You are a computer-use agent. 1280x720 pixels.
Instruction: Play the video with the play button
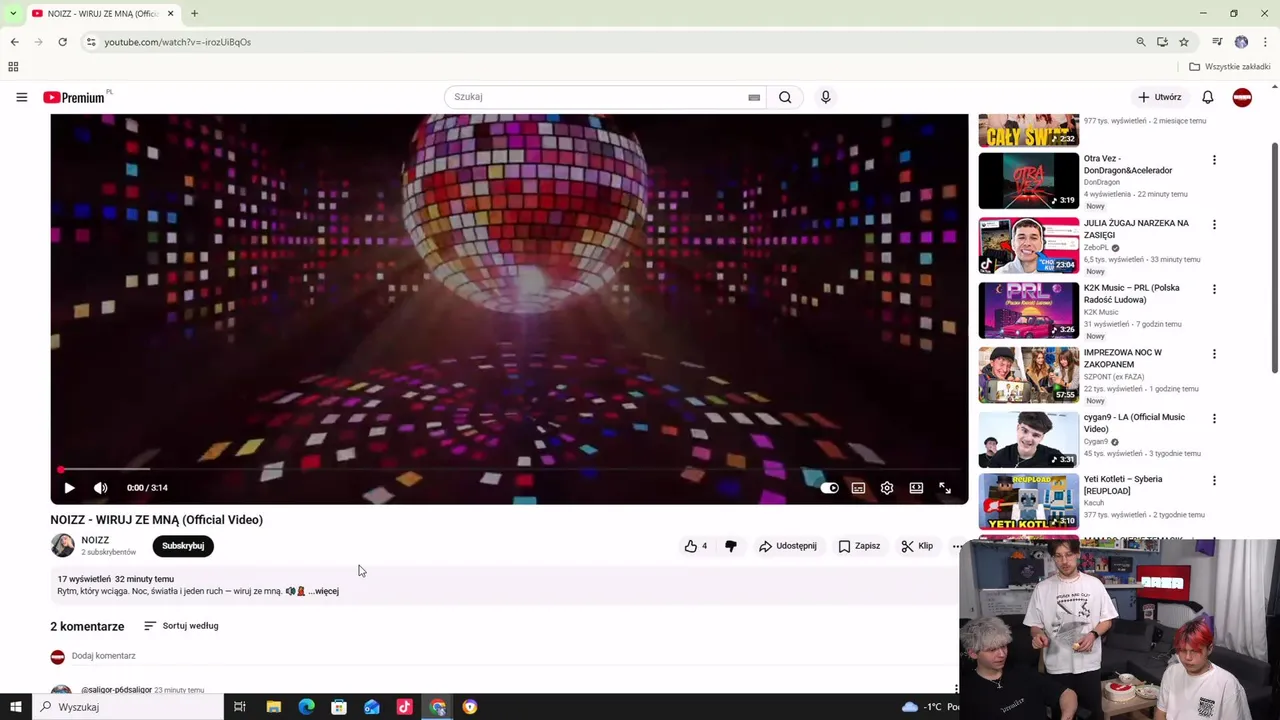coord(69,488)
